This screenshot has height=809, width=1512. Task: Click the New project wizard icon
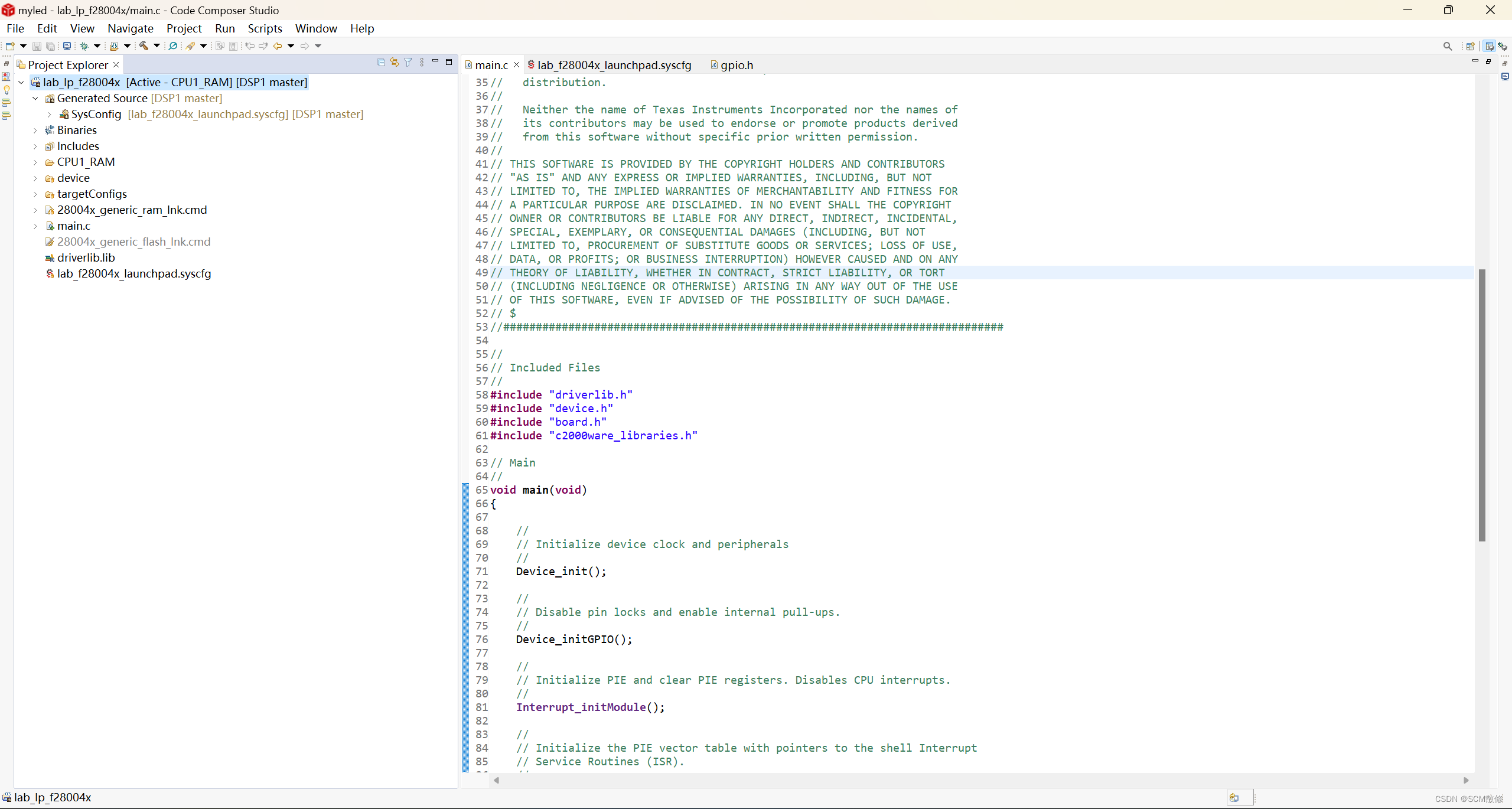(10, 46)
